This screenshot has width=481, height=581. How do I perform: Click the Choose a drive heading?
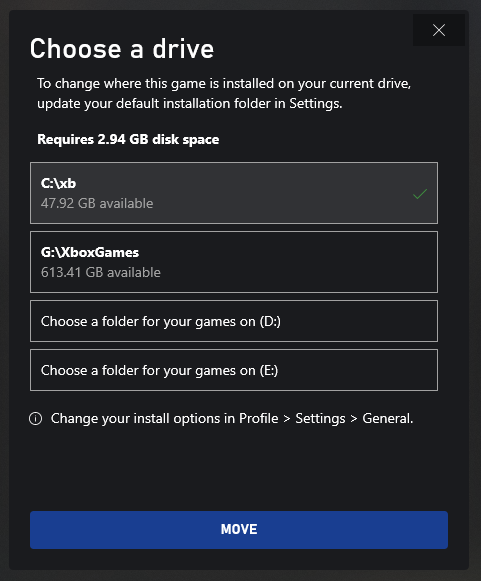click(122, 49)
